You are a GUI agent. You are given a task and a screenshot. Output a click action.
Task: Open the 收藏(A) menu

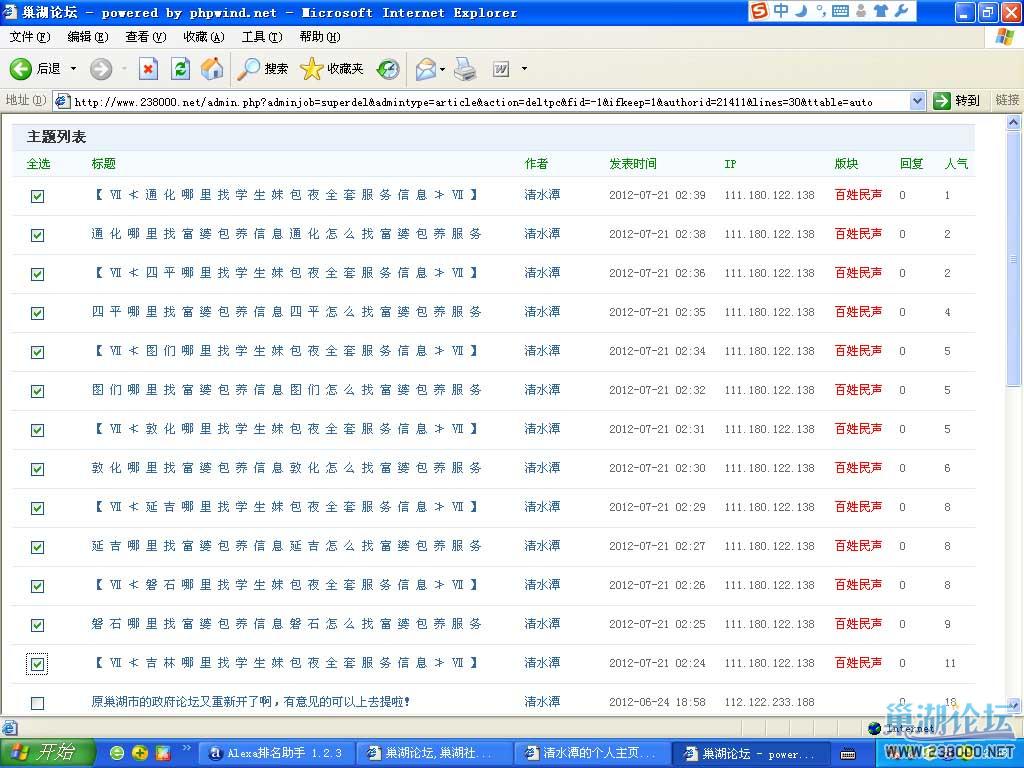point(204,37)
